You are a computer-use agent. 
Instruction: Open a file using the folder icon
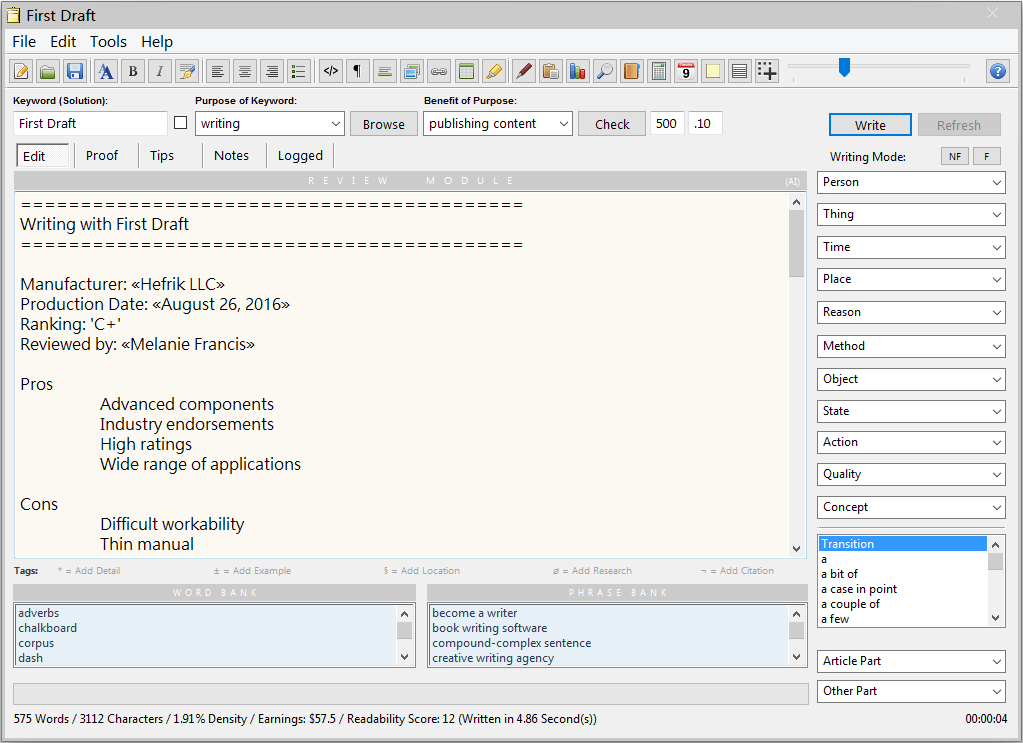point(48,71)
